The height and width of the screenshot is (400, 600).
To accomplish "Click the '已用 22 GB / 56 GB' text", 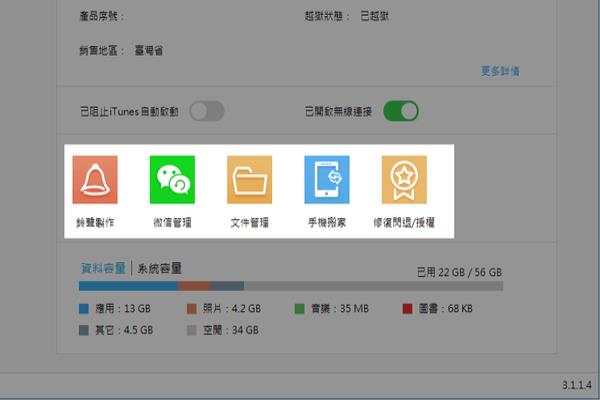I will pos(459,272).
